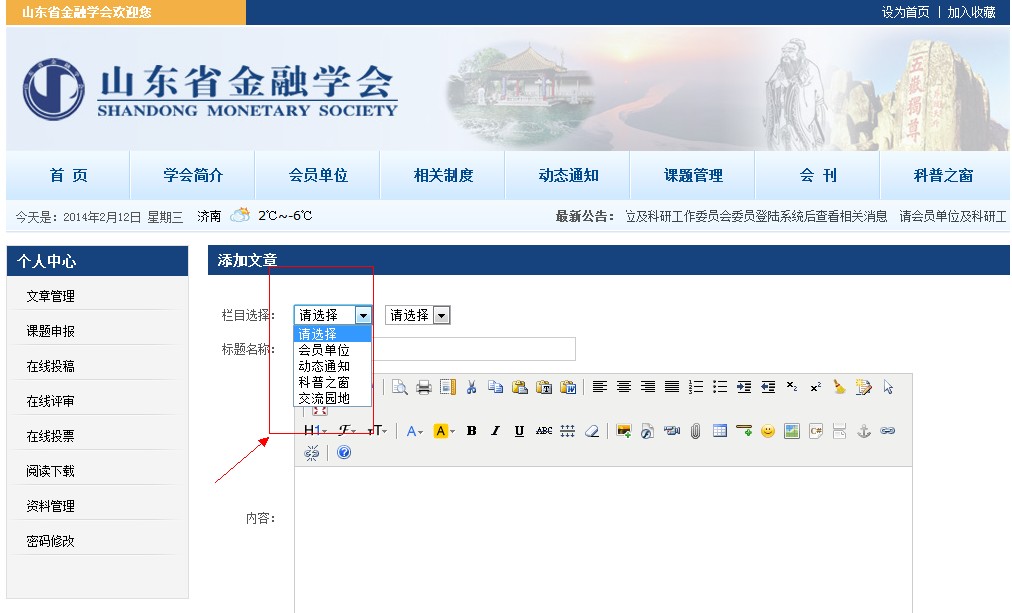
Task: Toggle bold formatting
Action: [x=472, y=431]
